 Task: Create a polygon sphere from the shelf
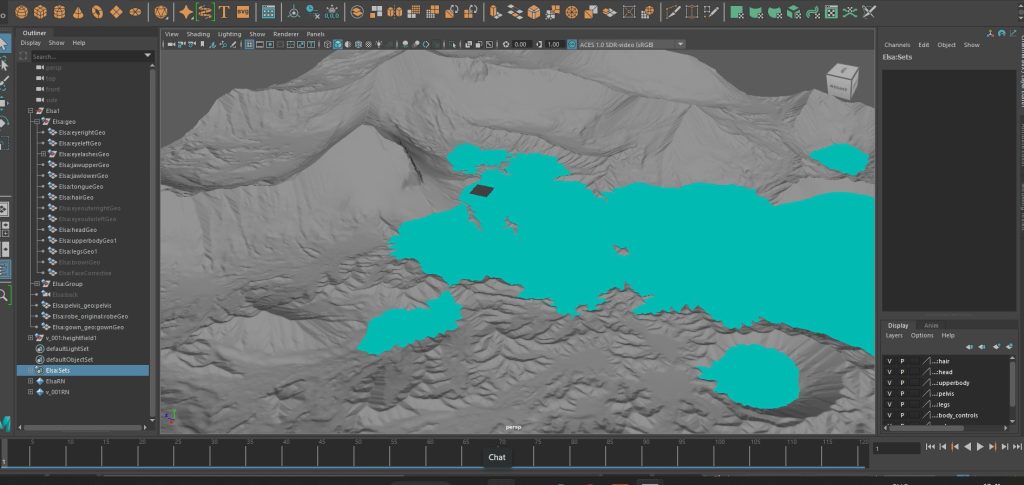[22, 12]
